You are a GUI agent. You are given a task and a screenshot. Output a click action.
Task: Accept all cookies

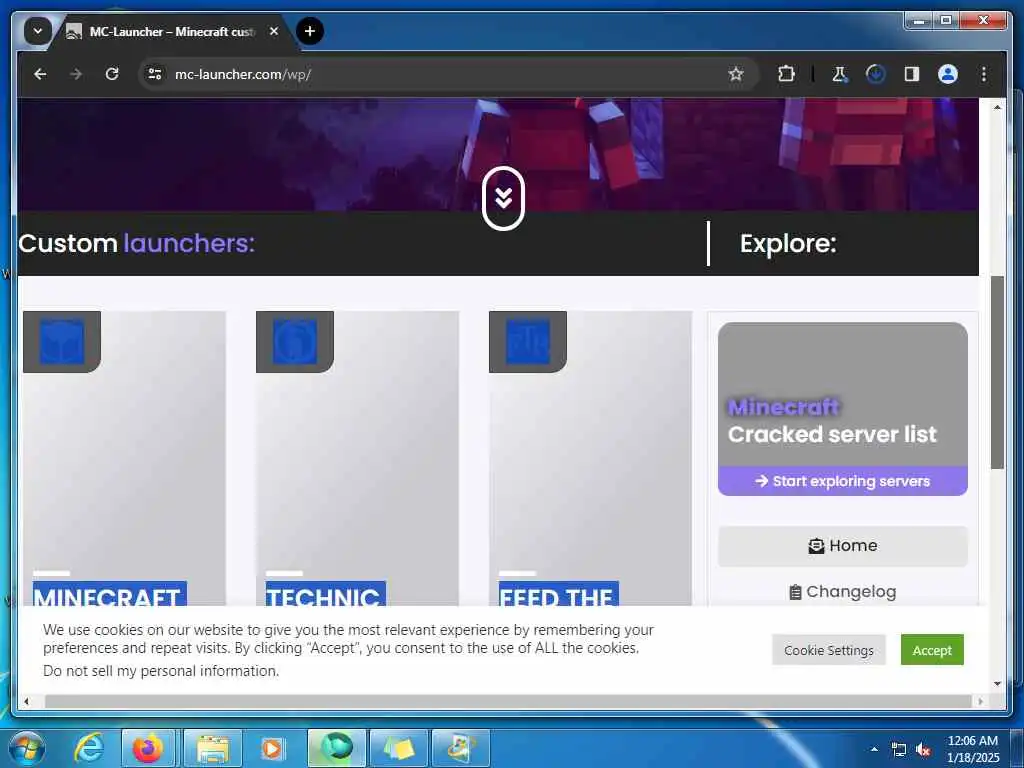[x=932, y=650]
